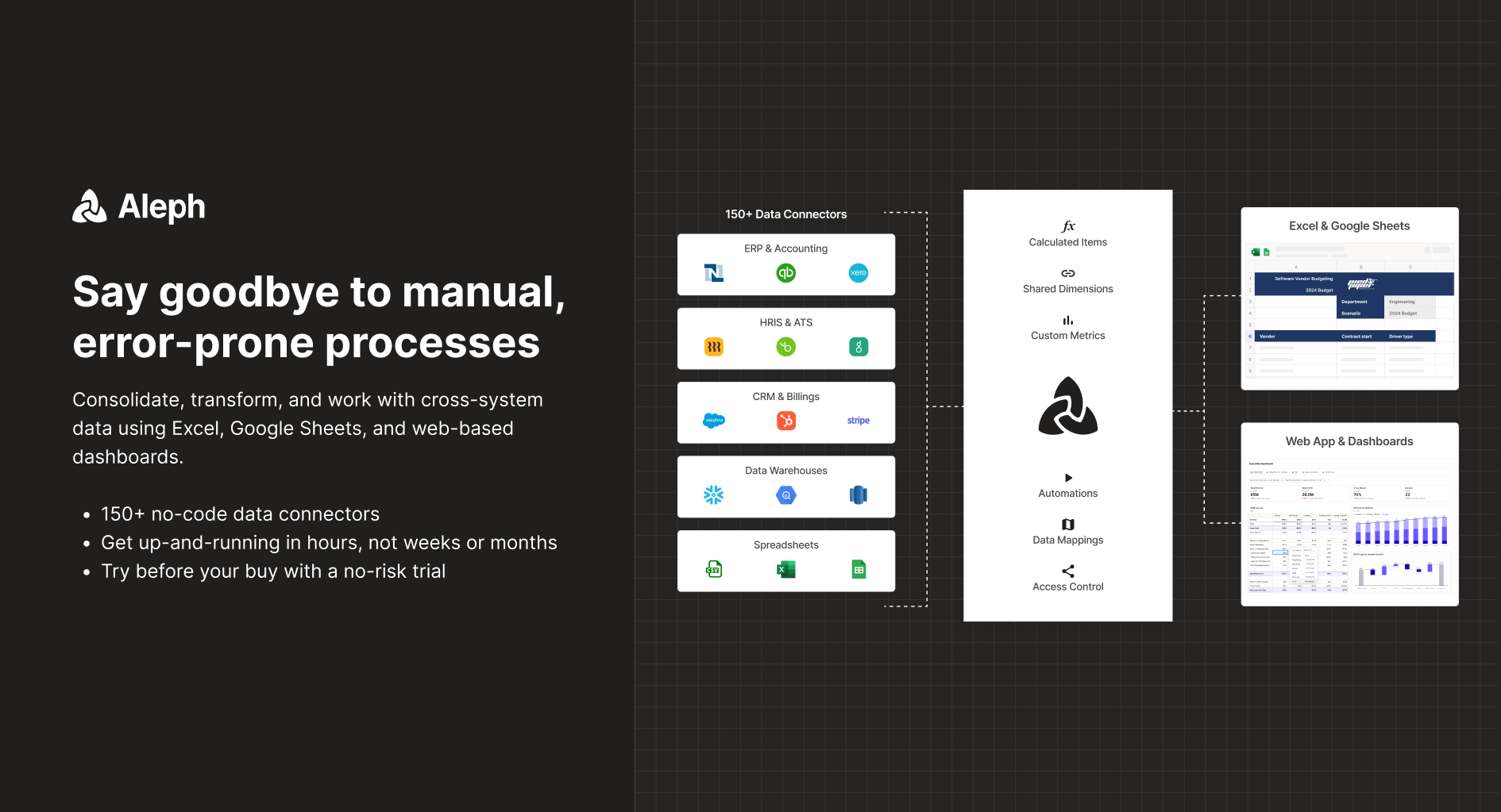Click the "Spreadsheets" card label

(x=786, y=545)
